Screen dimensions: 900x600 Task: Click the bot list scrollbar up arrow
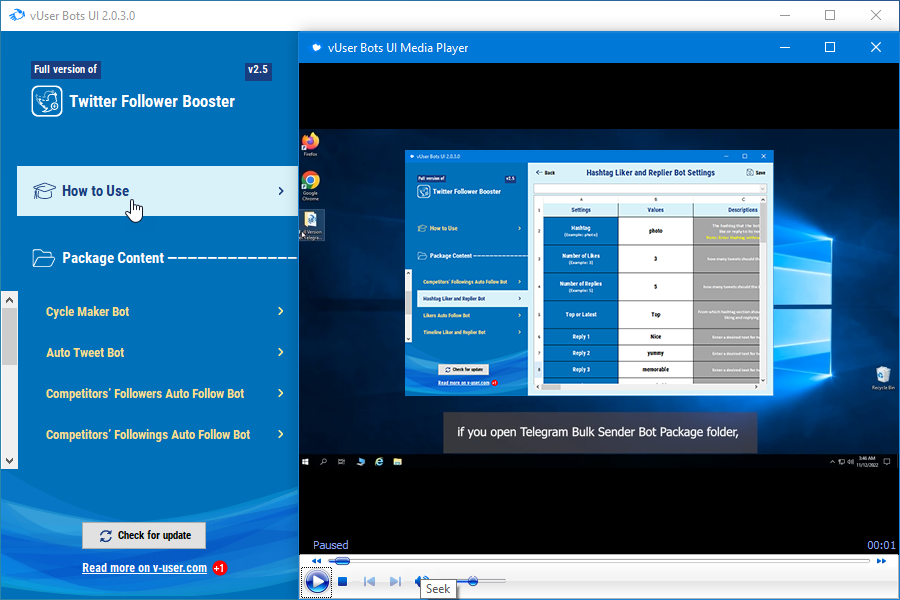coord(9,300)
